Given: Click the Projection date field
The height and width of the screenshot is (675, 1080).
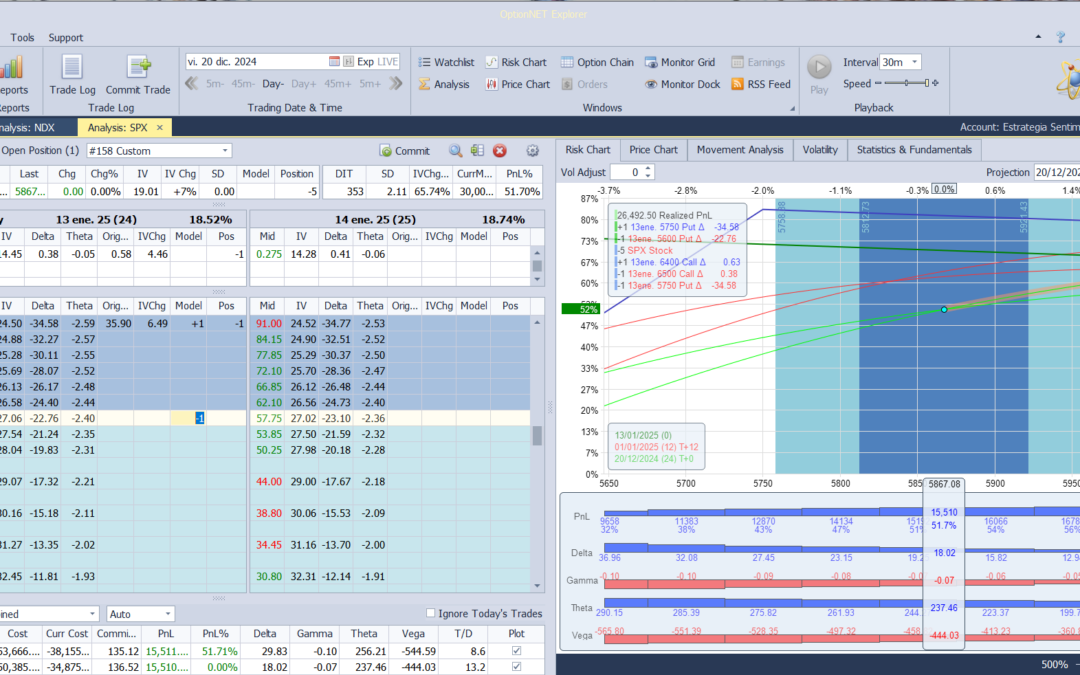Looking at the screenshot, I should pyautogui.click(x=1056, y=172).
